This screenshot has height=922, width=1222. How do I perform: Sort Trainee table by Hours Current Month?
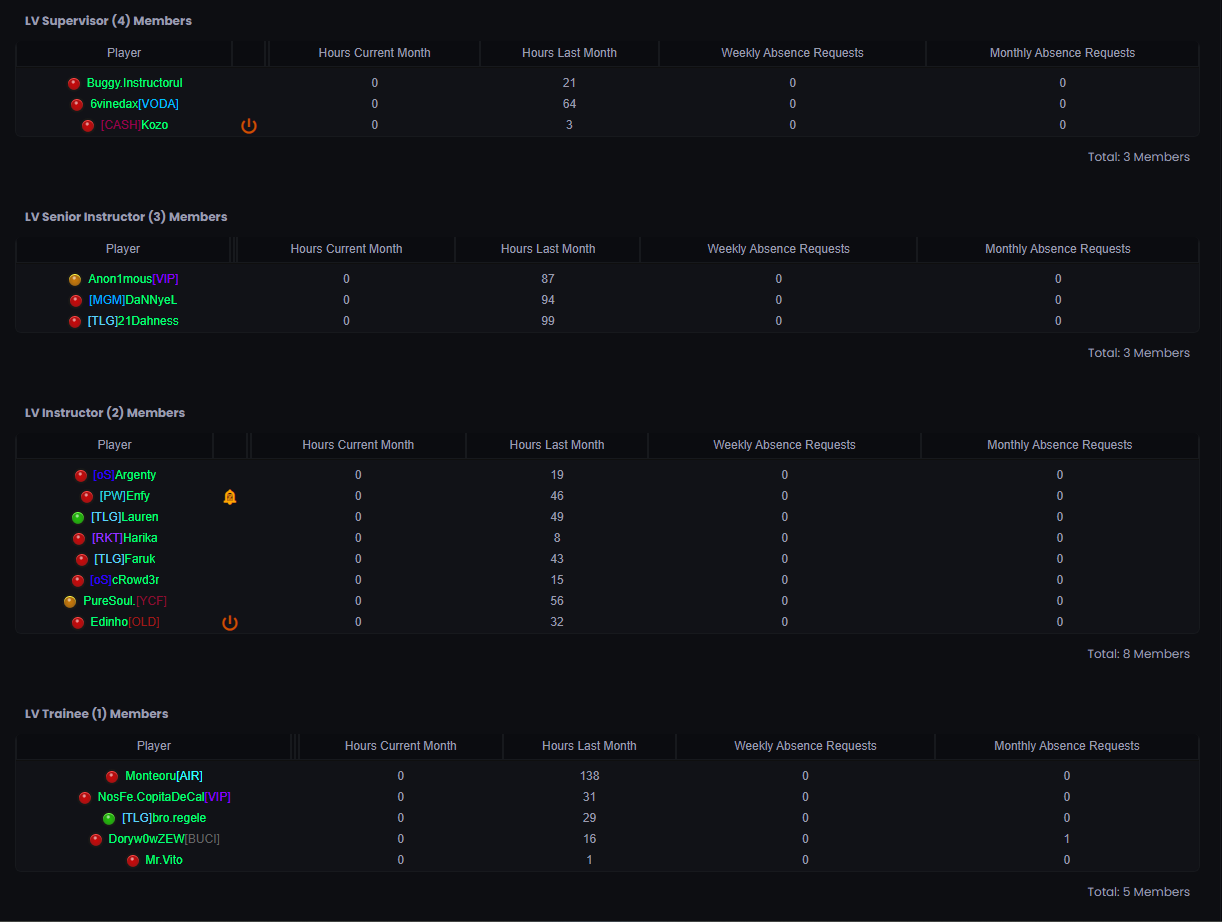tap(400, 746)
